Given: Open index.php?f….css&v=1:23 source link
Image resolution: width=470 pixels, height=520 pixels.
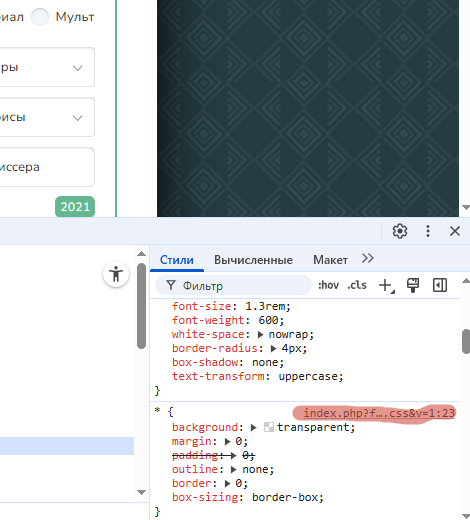Looking at the screenshot, I should click(x=379, y=413).
